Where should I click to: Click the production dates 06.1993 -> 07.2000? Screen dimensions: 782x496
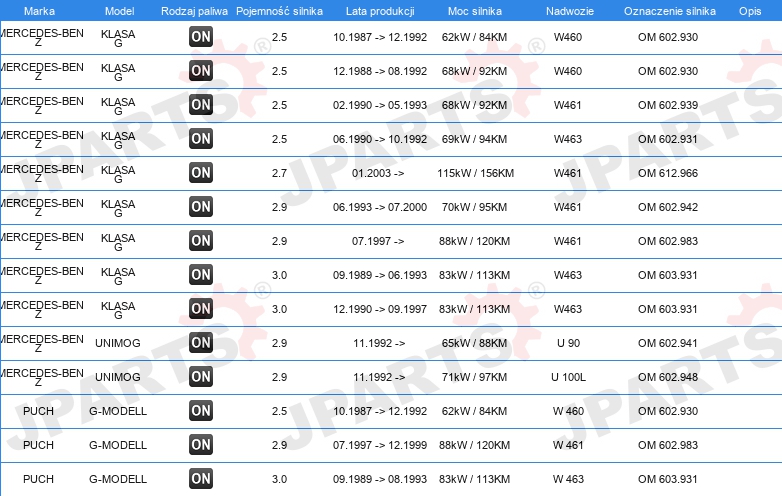380,207
